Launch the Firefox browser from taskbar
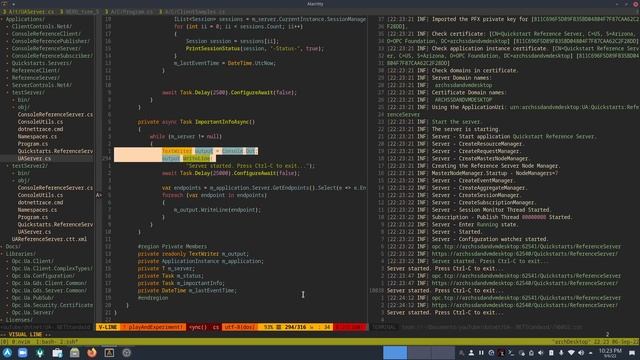Image resolution: width=640 pixels, height=360 pixels. click(92, 353)
